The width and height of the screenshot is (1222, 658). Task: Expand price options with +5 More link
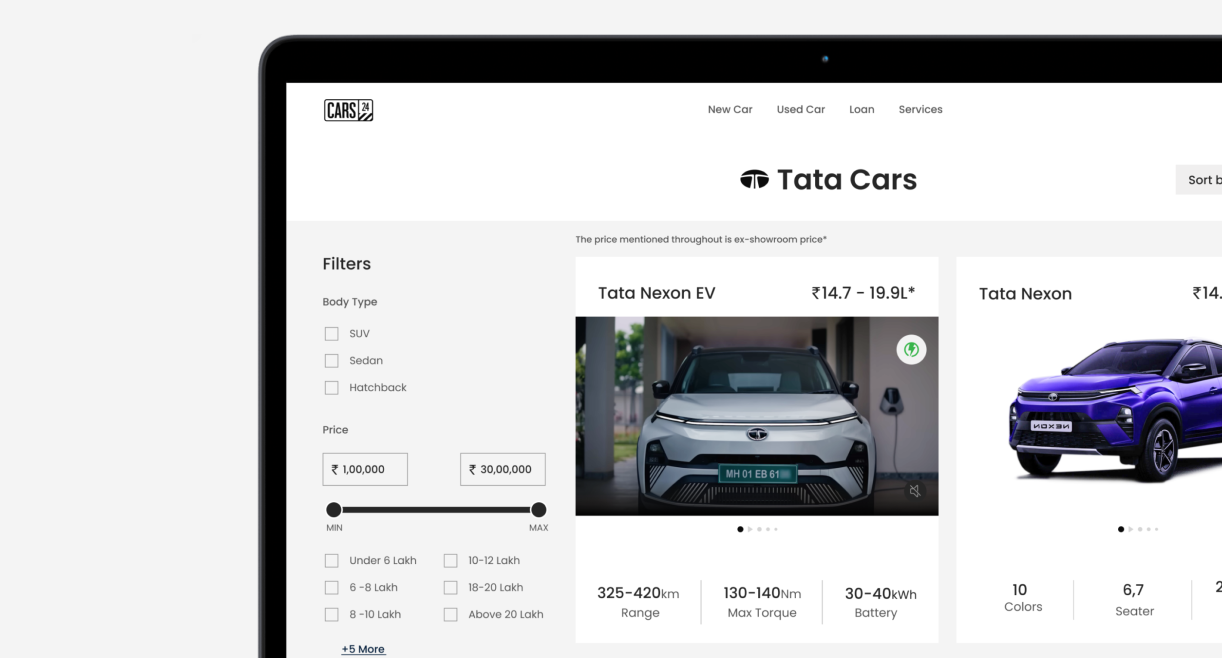(363, 649)
